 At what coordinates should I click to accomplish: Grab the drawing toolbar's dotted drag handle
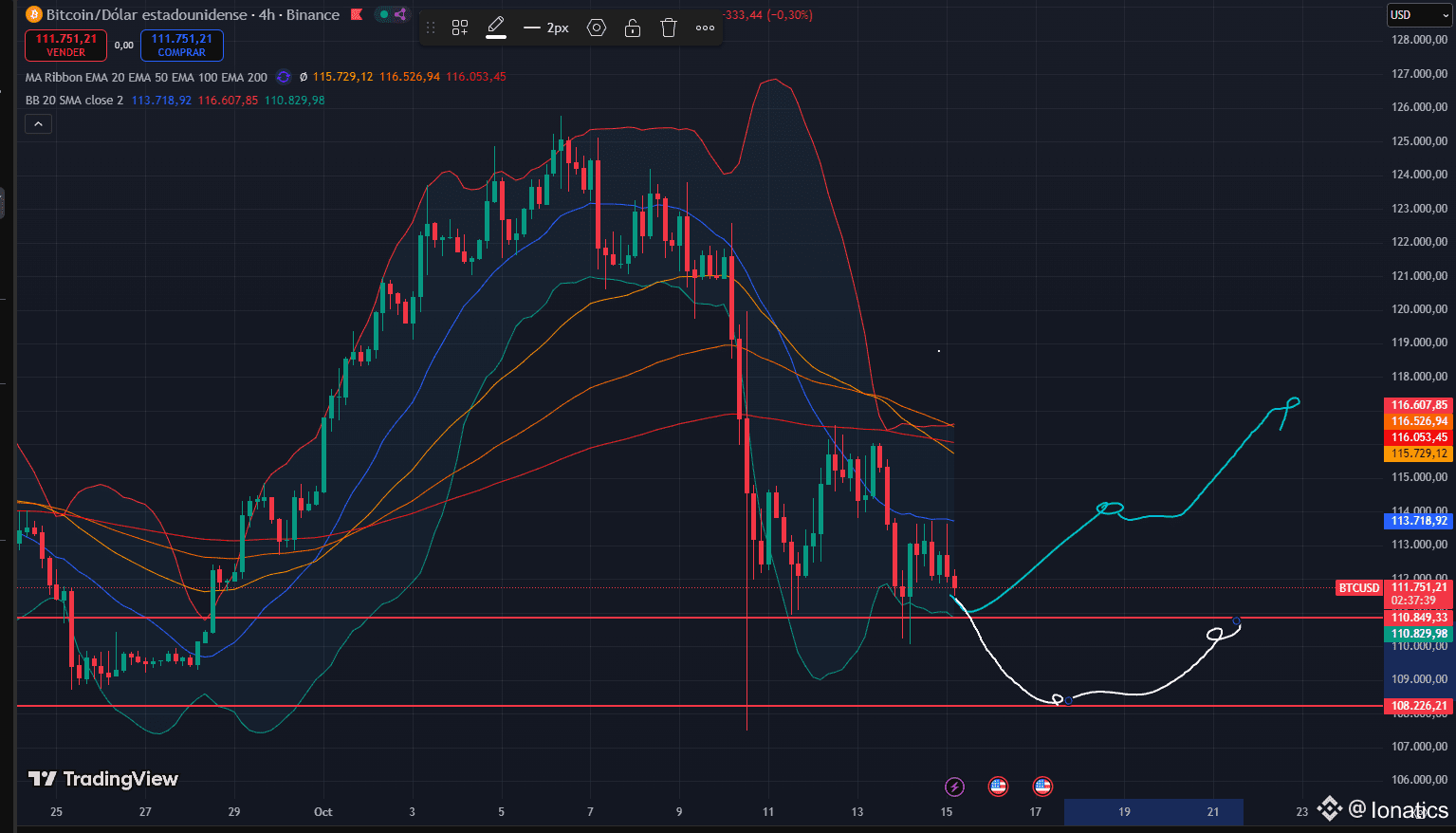click(431, 28)
